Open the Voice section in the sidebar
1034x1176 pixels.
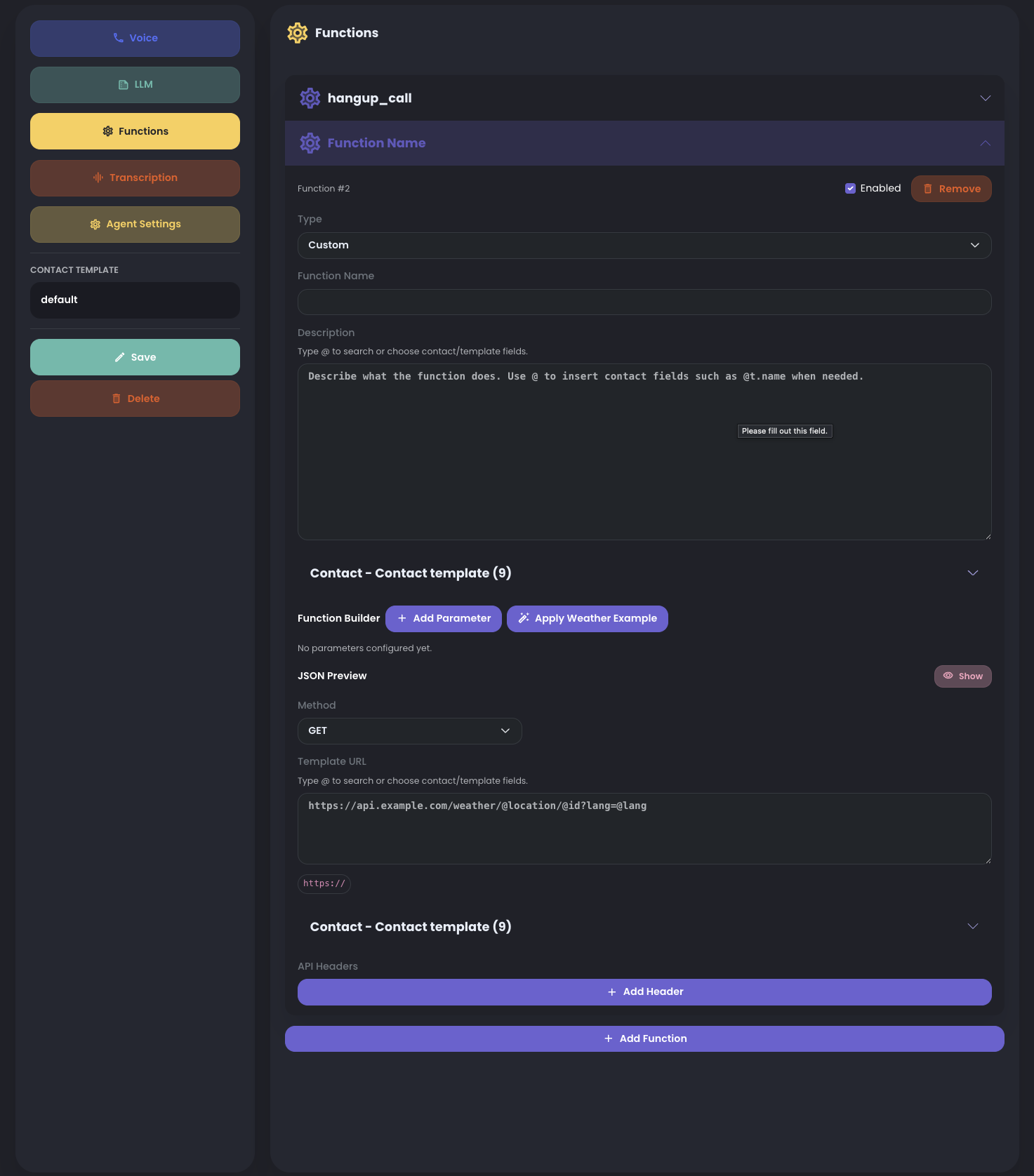point(135,39)
